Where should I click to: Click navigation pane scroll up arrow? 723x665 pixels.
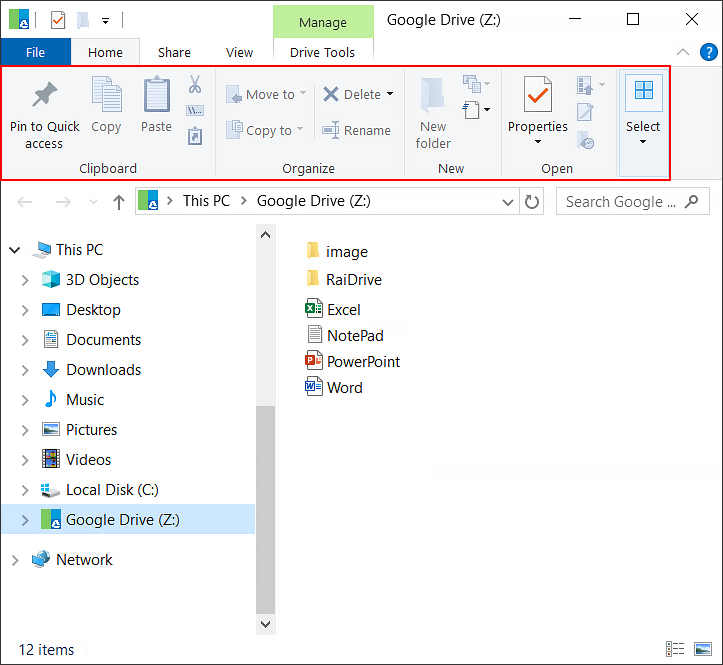pos(265,235)
